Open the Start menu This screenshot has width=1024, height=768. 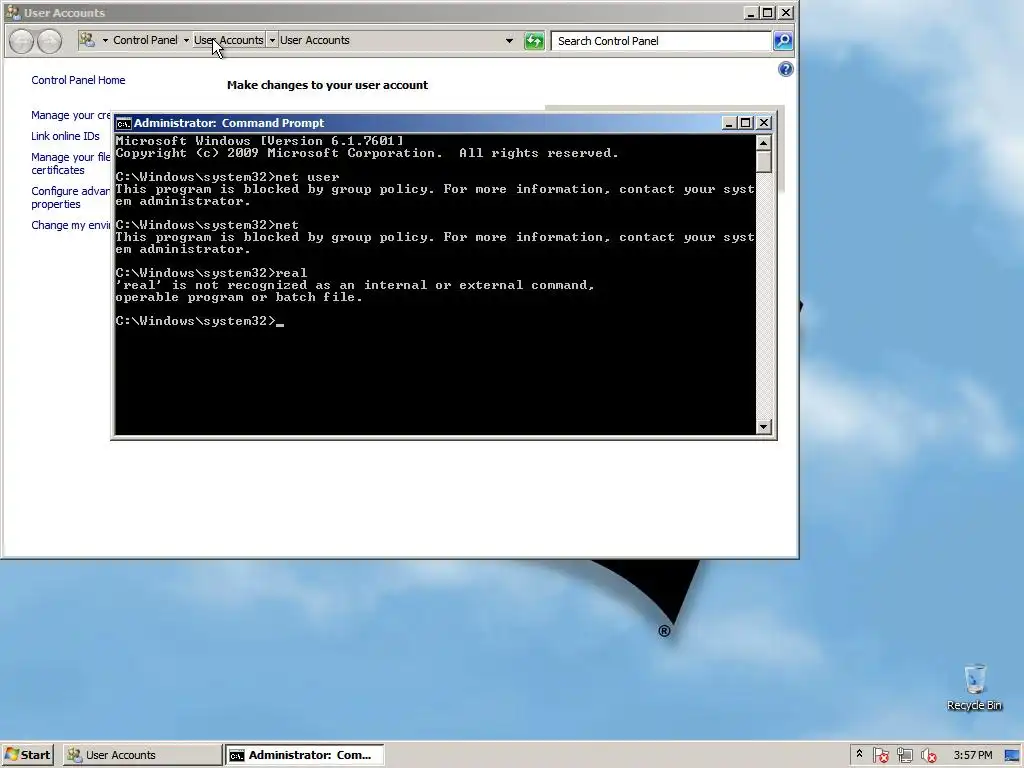(27, 755)
